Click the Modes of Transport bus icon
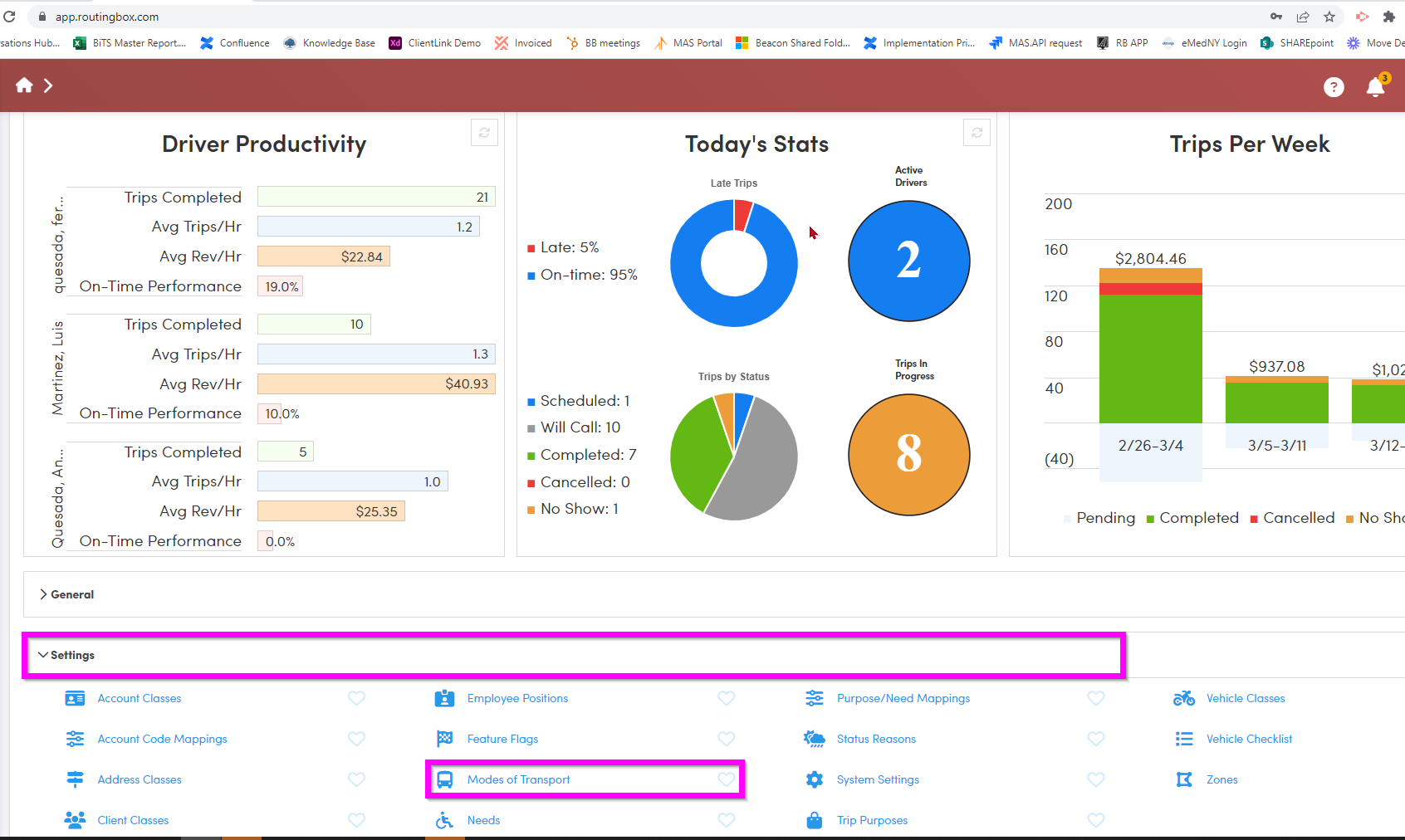The width and height of the screenshot is (1405, 840). 445,780
